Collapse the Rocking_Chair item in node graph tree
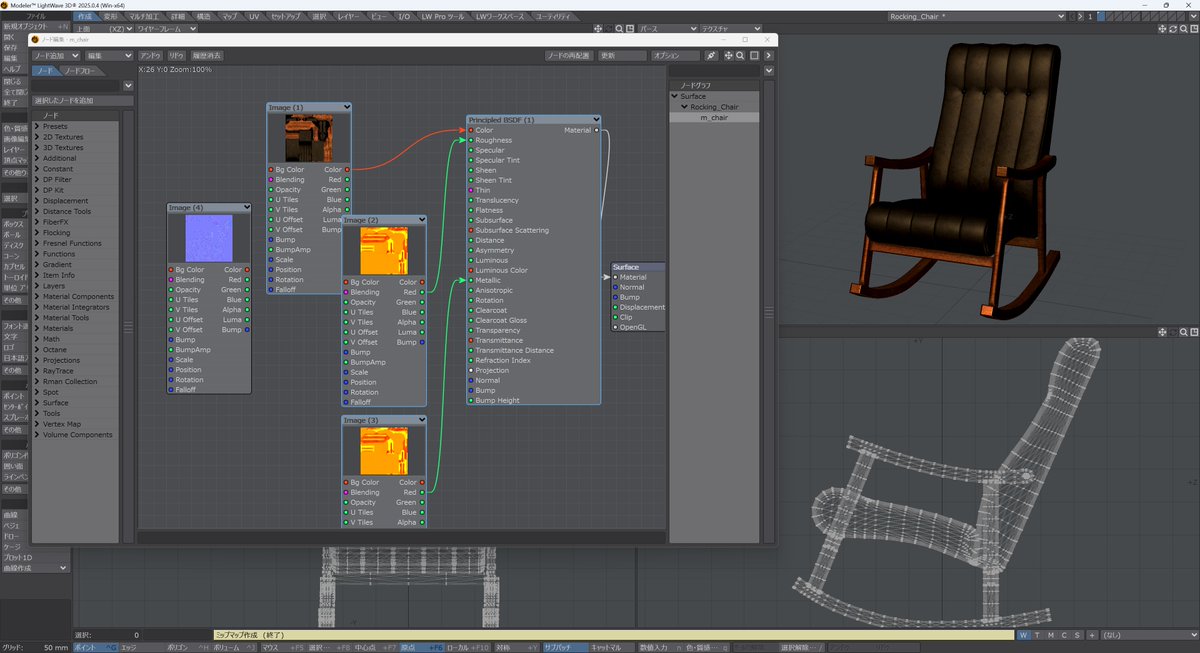Screen dimensions: 1200x653 tap(685, 107)
